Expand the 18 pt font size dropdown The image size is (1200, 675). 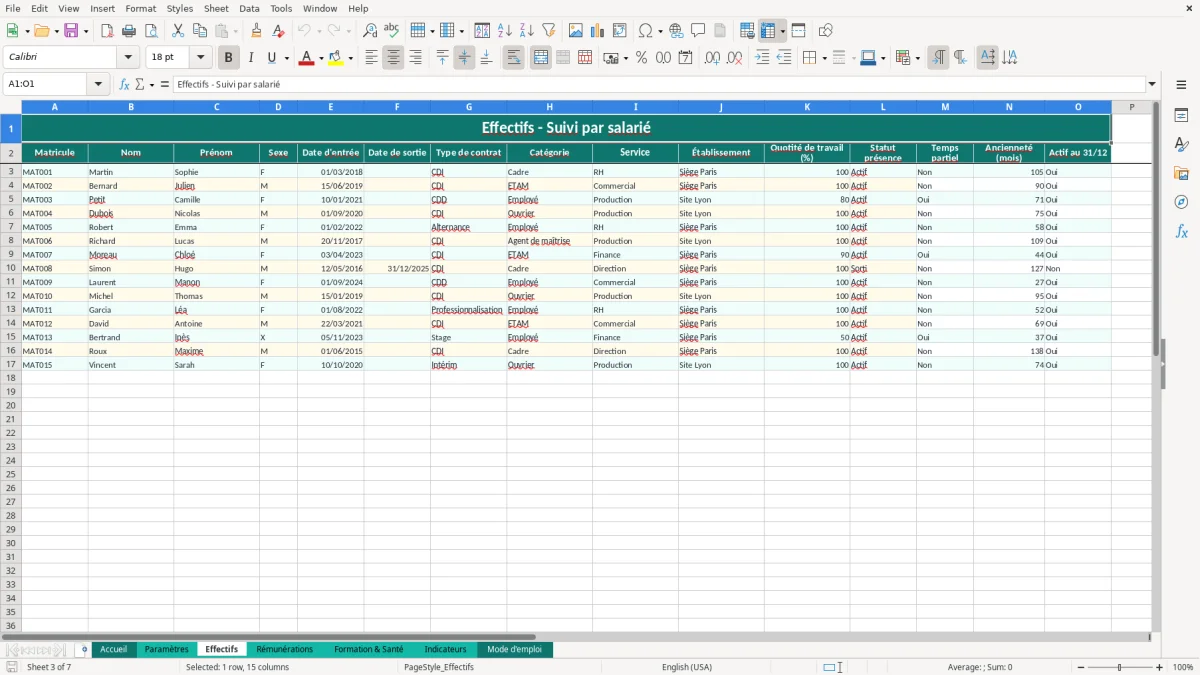pos(200,58)
